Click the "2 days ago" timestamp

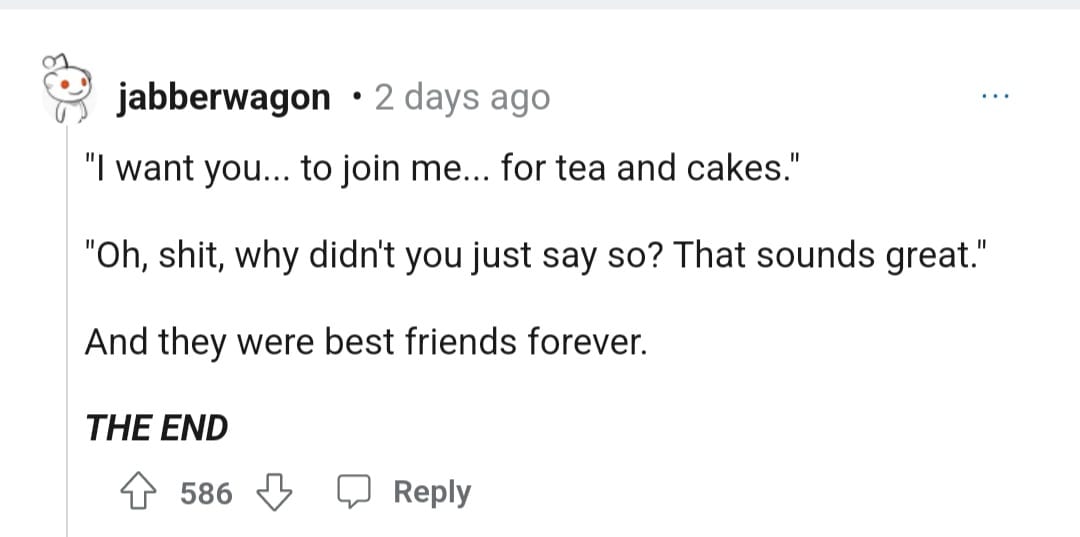pos(462,99)
